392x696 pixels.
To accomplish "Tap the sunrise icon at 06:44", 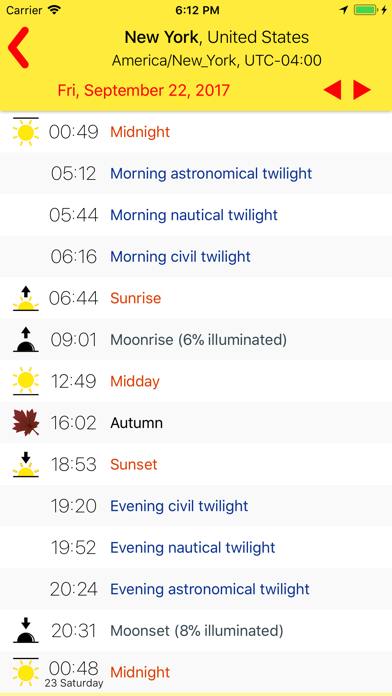I will click(26, 298).
